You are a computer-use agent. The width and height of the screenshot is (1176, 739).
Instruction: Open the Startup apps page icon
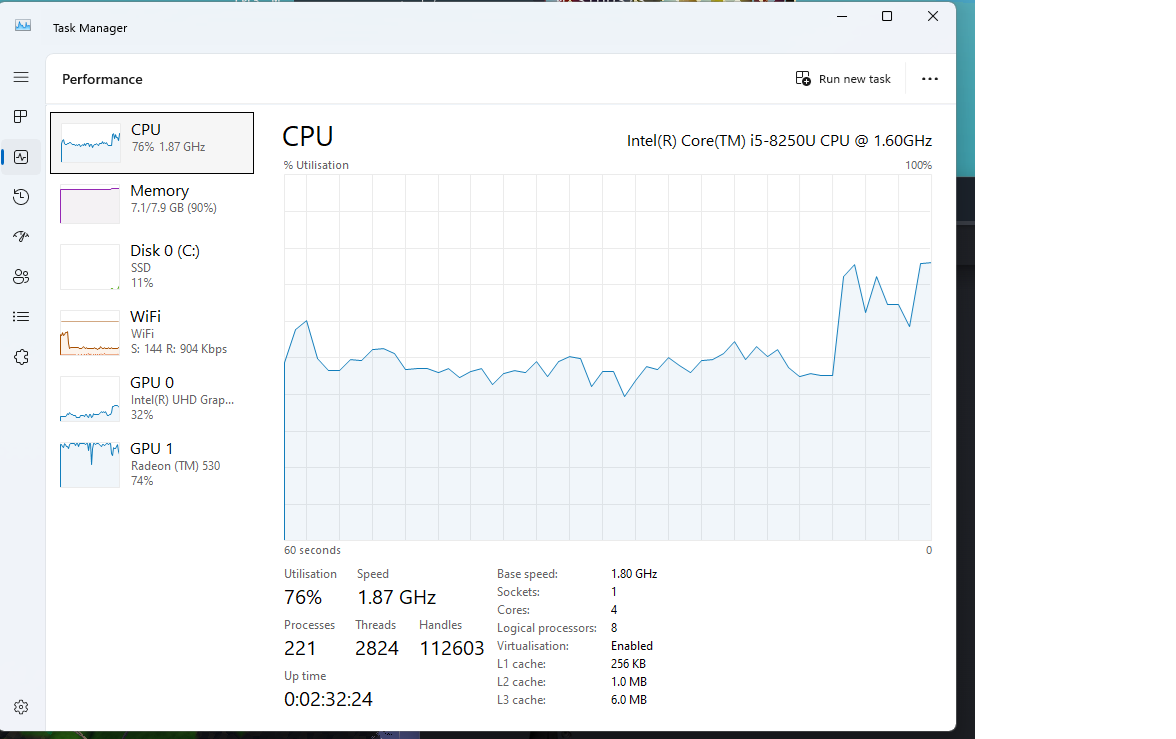[21, 237]
